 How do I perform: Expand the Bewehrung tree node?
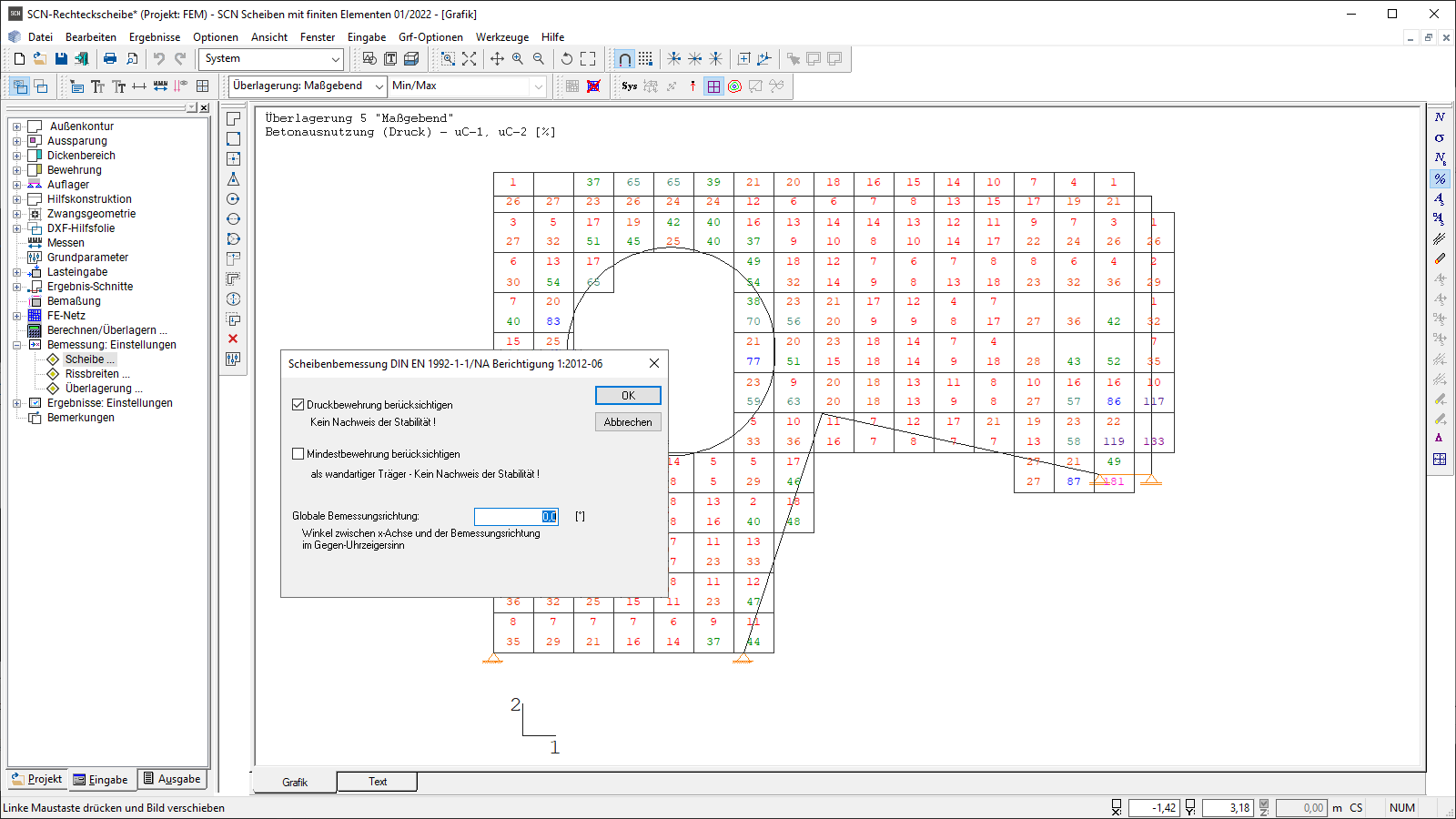pos(16,170)
